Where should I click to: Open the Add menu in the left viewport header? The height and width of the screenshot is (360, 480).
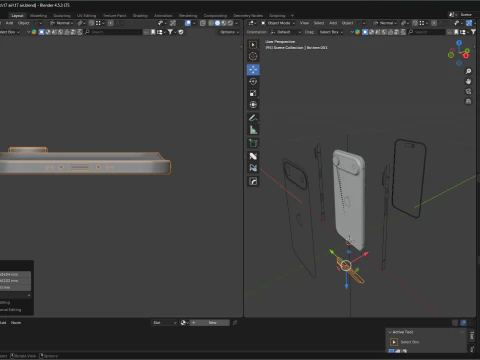[x=9, y=23]
